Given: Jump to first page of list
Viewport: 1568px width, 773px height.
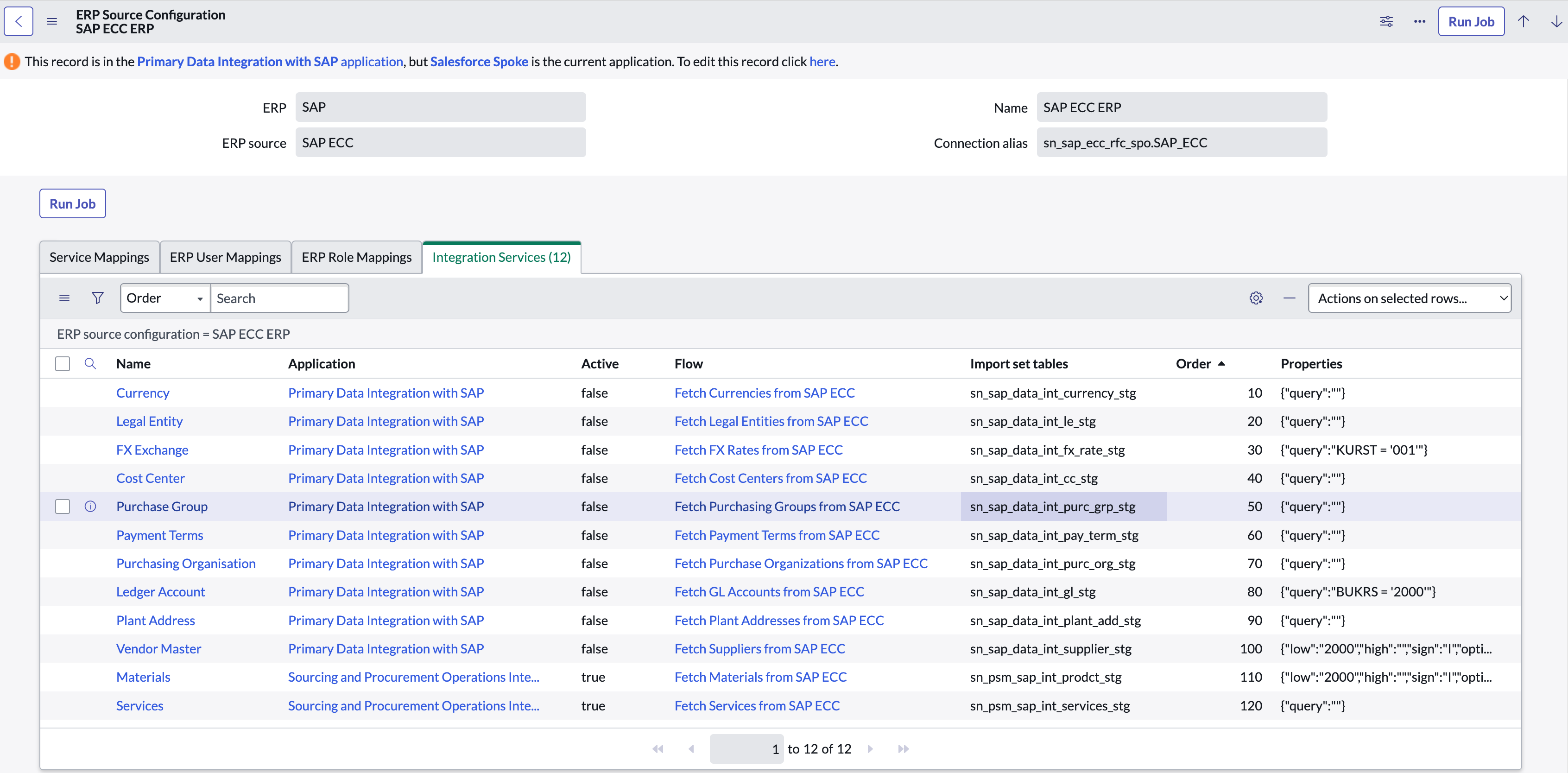Looking at the screenshot, I should coord(658,748).
